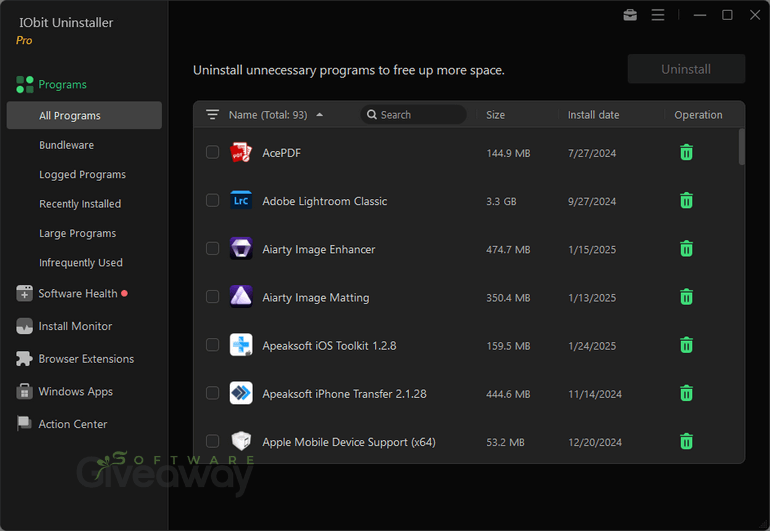Click the Browser Extensions puzzle icon
This screenshot has width=770, height=531.
(x=24, y=359)
